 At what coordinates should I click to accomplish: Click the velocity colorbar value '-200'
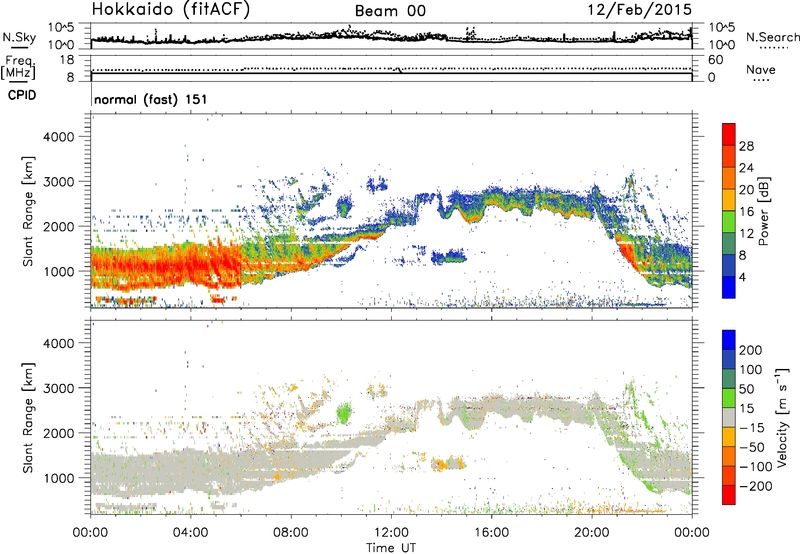click(755, 486)
